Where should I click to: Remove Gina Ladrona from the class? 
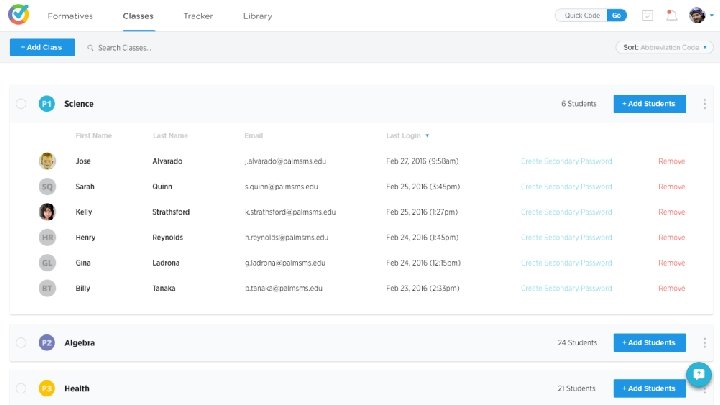point(671,263)
